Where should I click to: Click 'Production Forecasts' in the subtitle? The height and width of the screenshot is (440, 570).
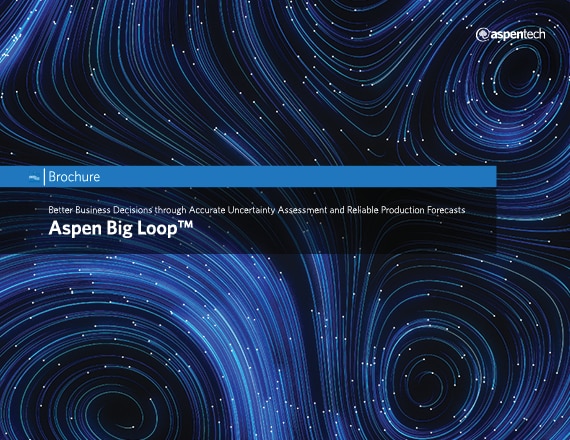pyautogui.click(x=423, y=210)
